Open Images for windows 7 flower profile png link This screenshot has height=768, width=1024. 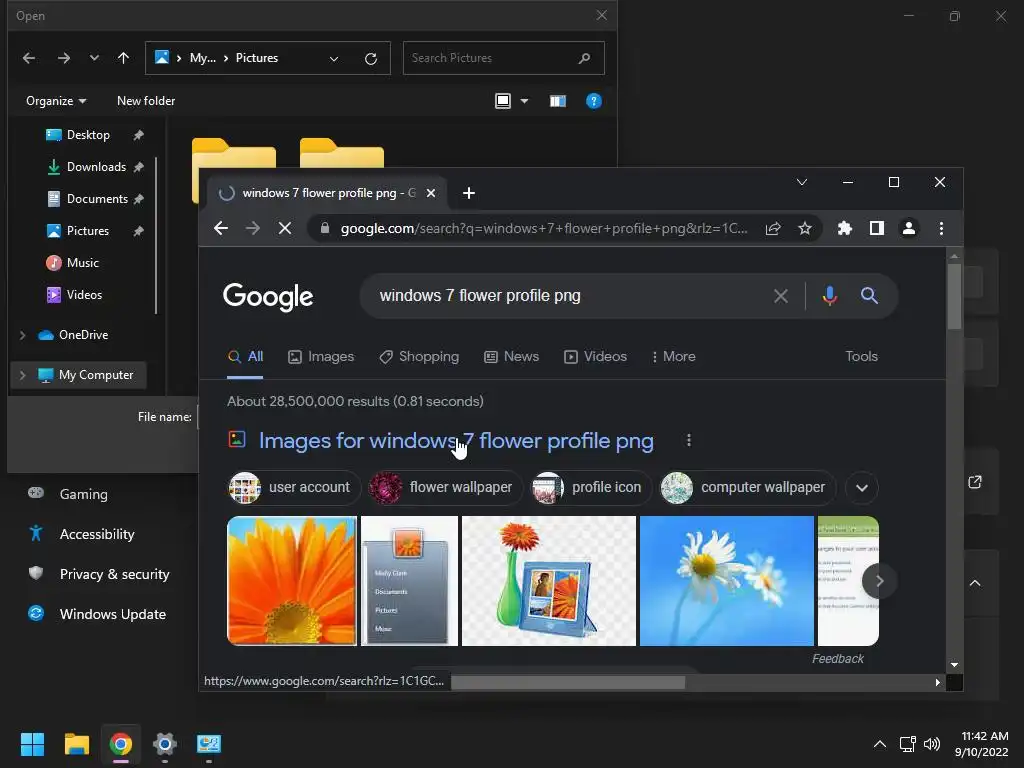pyautogui.click(x=456, y=441)
